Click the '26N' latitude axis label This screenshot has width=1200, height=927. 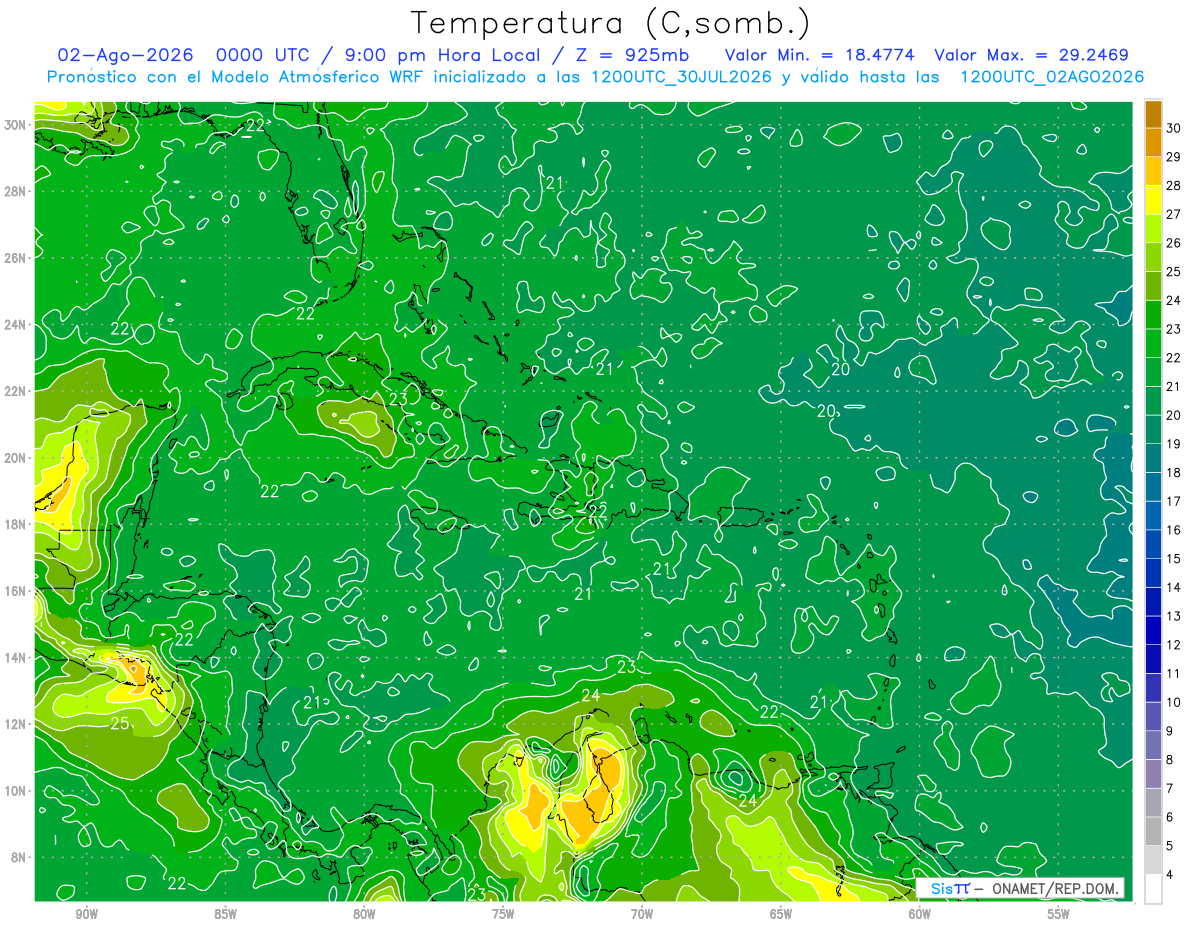[x=16, y=258]
